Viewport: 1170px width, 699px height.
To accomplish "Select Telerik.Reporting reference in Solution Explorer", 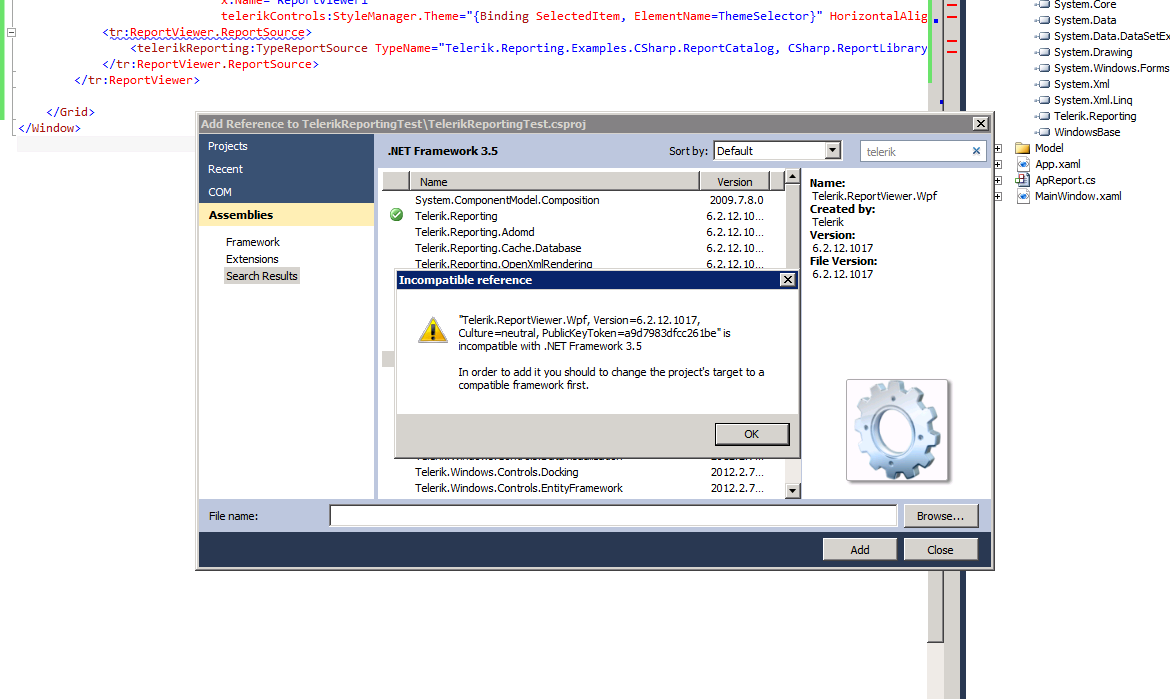I will pos(1095,116).
